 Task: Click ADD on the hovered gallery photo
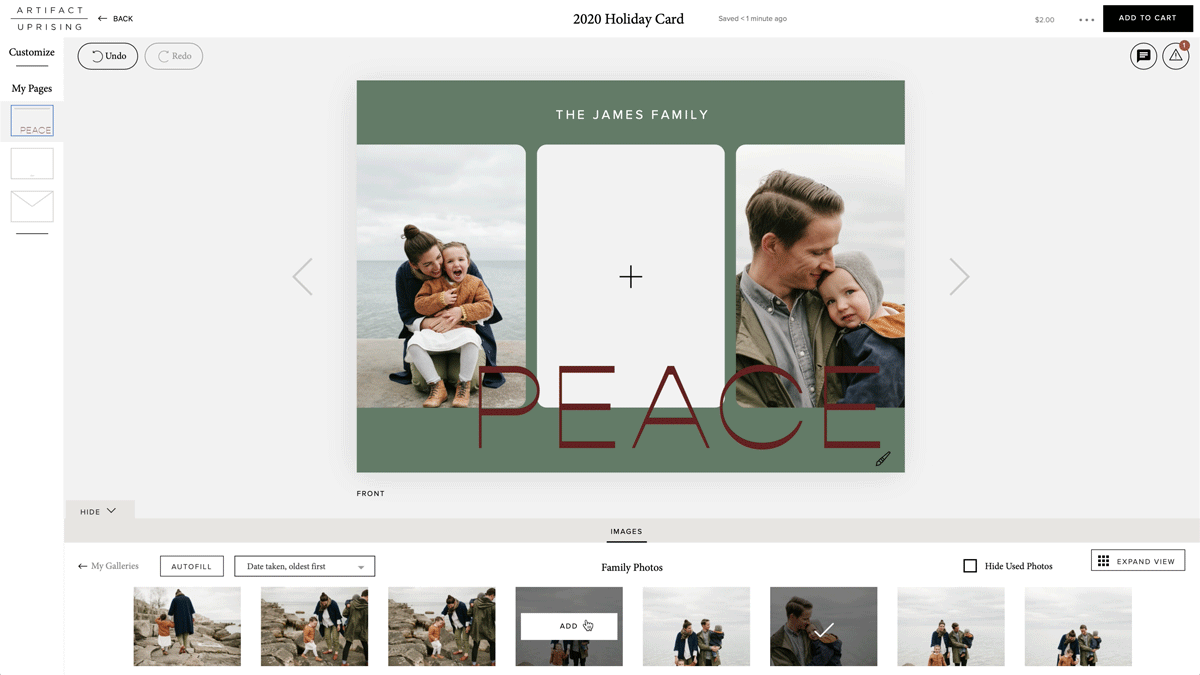click(x=569, y=626)
